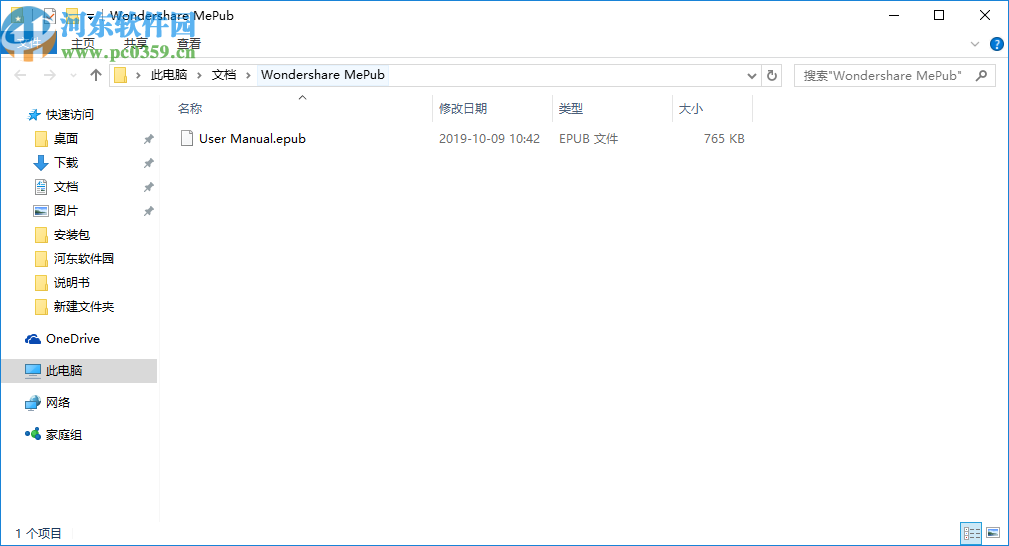Open the Help question mark icon
Screen dimensions: 1009x546
(997, 44)
